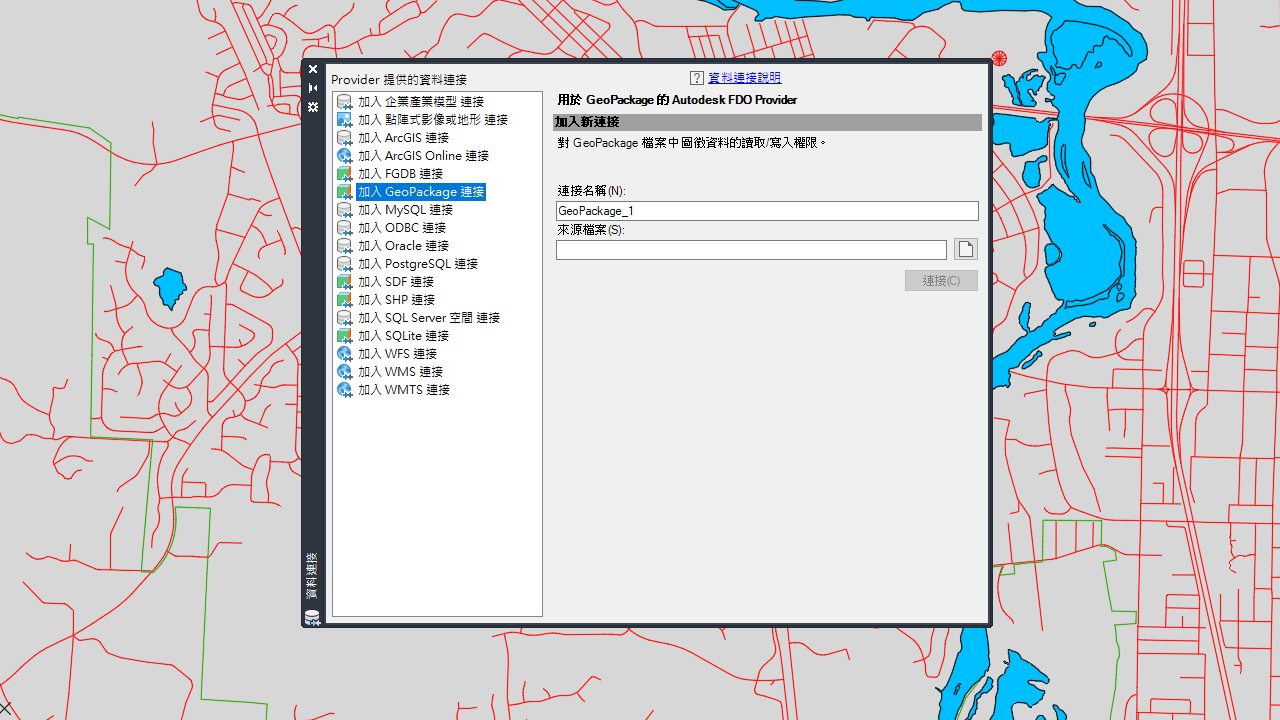Click the 加入新連接 section header

(767, 122)
